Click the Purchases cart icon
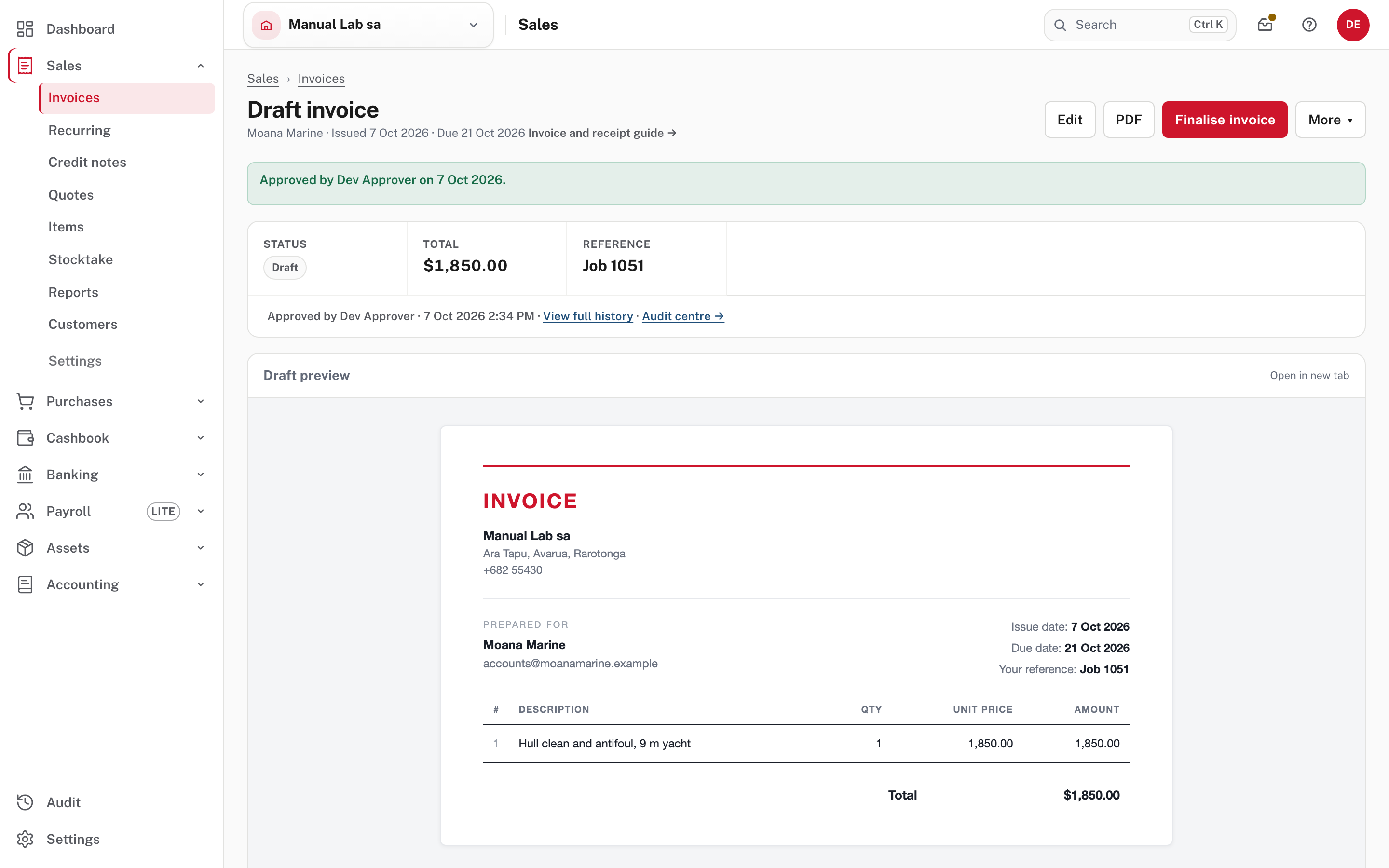This screenshot has height=868, width=1389. pos(25,401)
